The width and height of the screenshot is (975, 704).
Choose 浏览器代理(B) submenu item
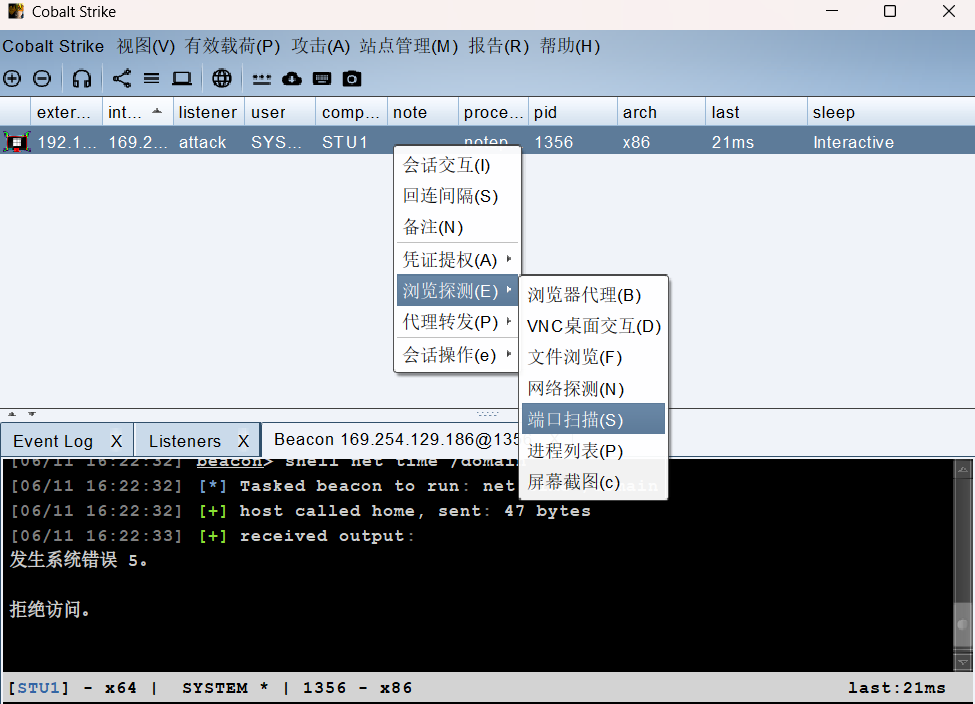593,295
